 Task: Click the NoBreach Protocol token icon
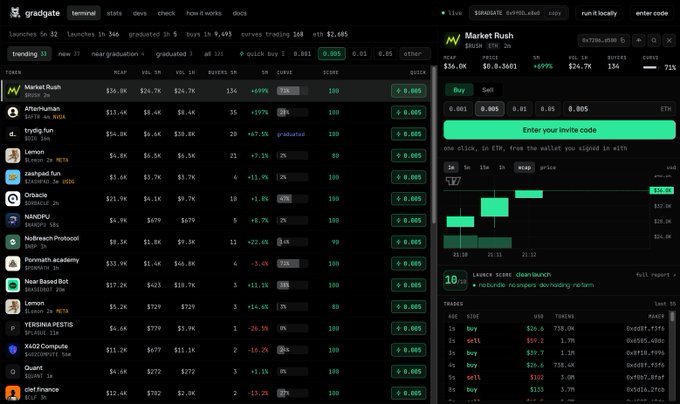[13, 242]
